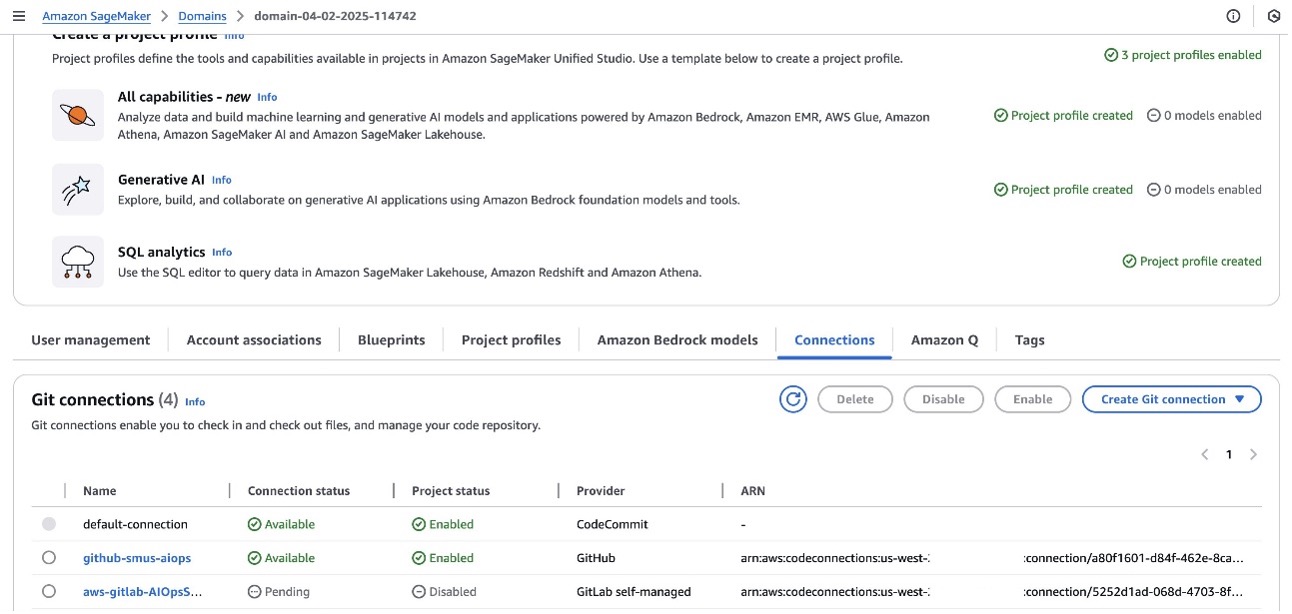
Task: Open the Blueprints tab
Action: (391, 340)
